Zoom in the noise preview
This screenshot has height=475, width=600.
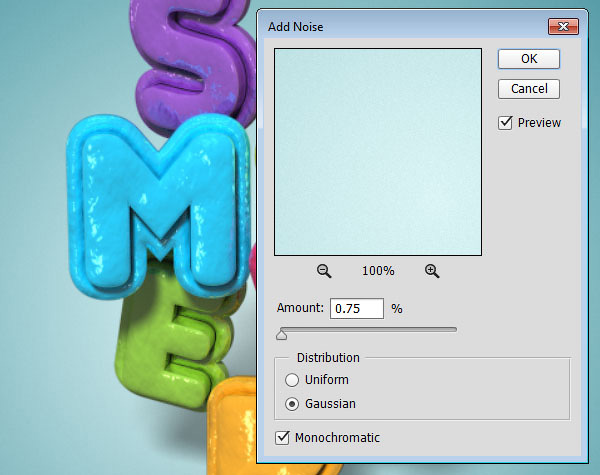coord(432,271)
